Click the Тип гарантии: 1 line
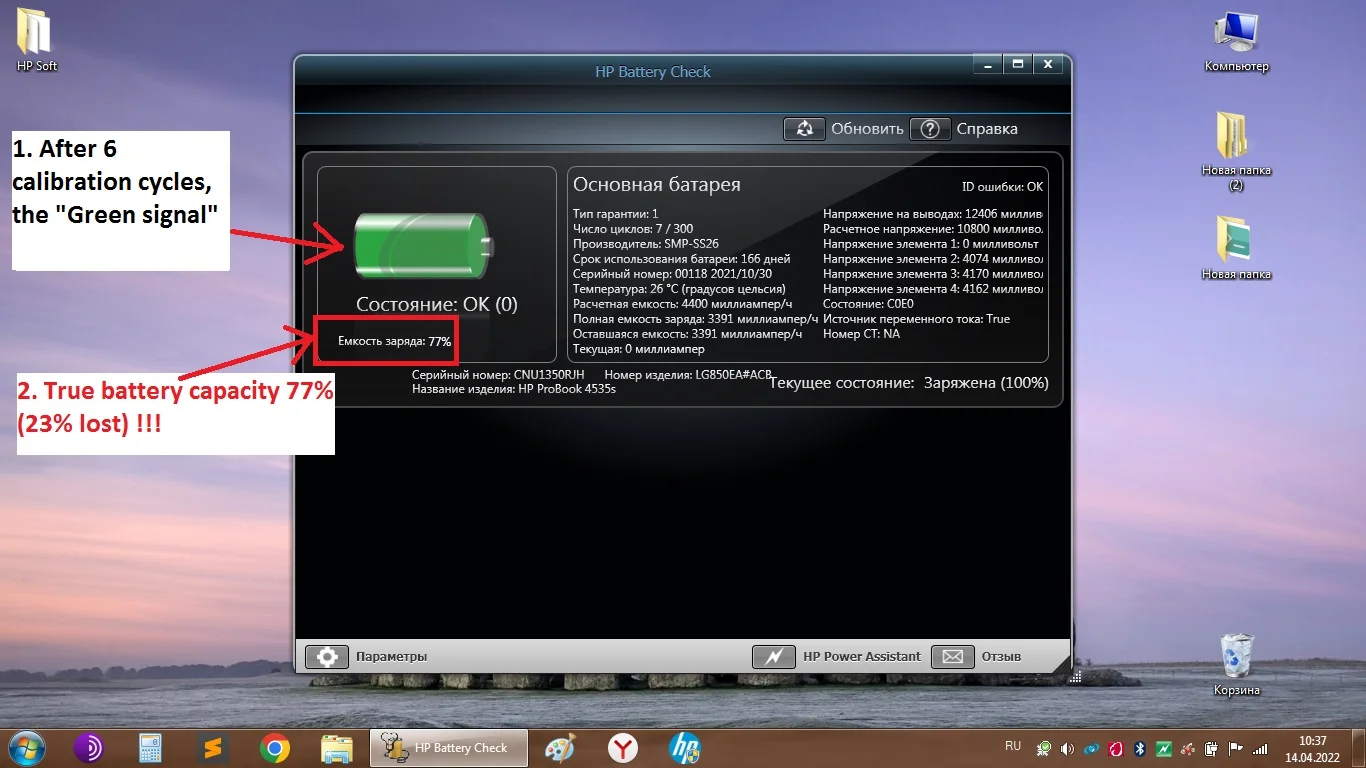 click(x=616, y=214)
